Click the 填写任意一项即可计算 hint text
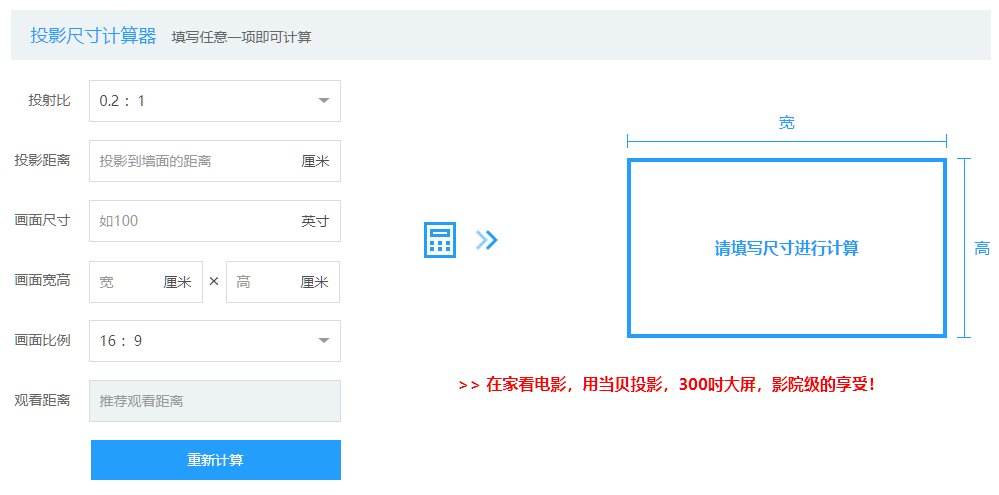The height and width of the screenshot is (495, 999). click(241, 37)
